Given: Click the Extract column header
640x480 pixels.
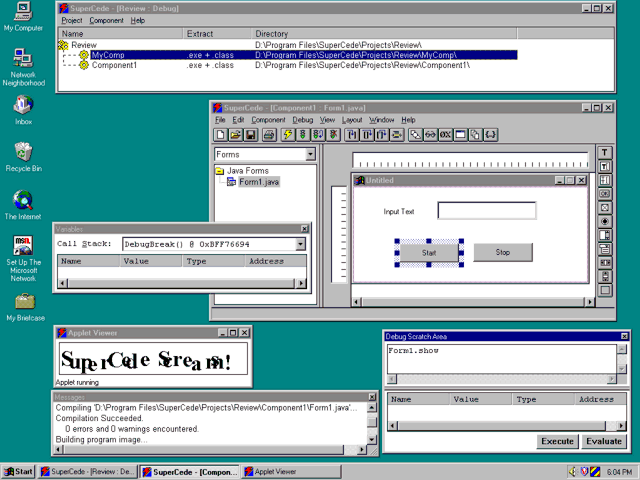Looking at the screenshot, I should (x=217, y=34).
